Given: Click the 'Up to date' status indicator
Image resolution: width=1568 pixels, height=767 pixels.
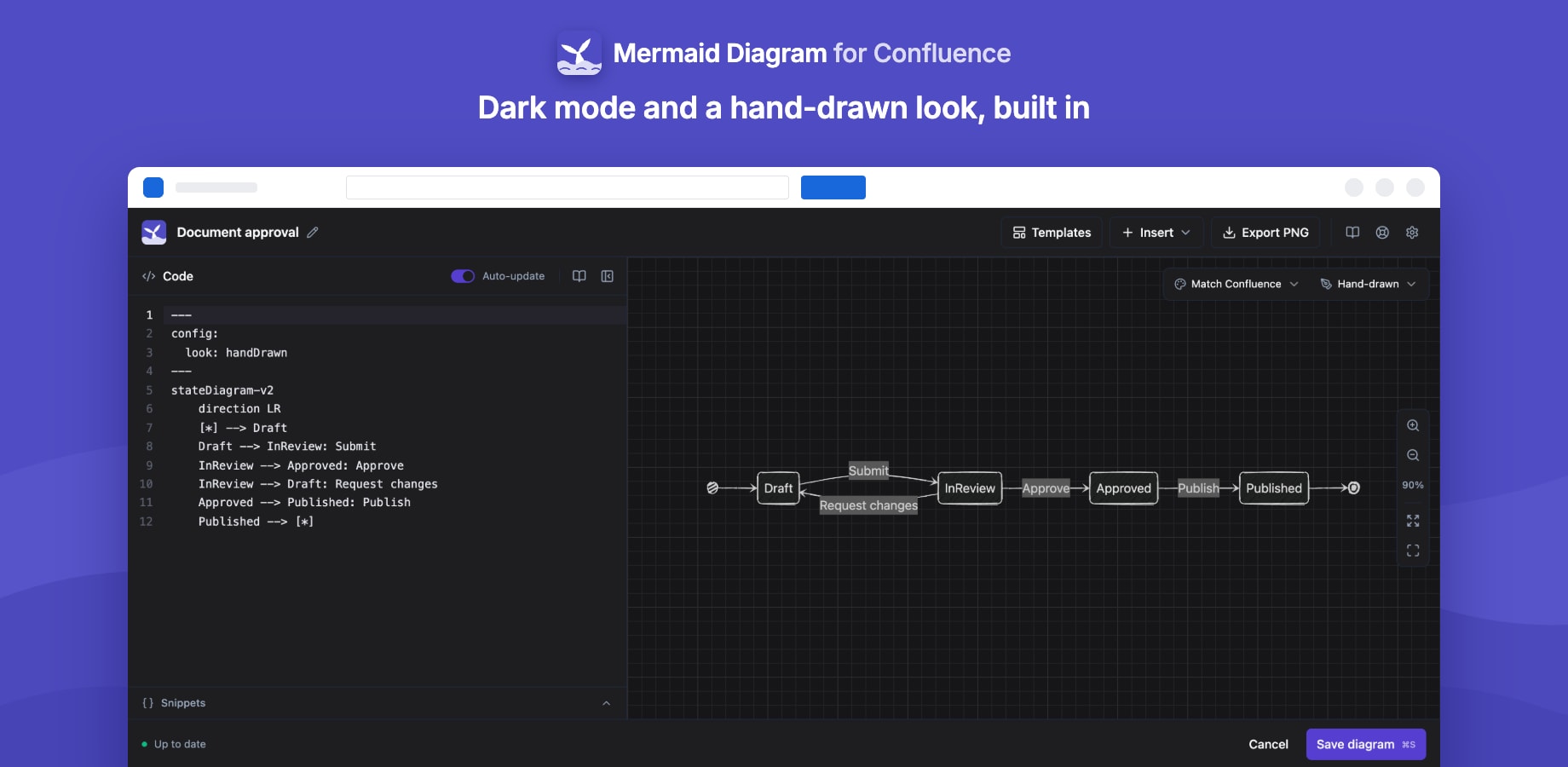Looking at the screenshot, I should click(174, 744).
